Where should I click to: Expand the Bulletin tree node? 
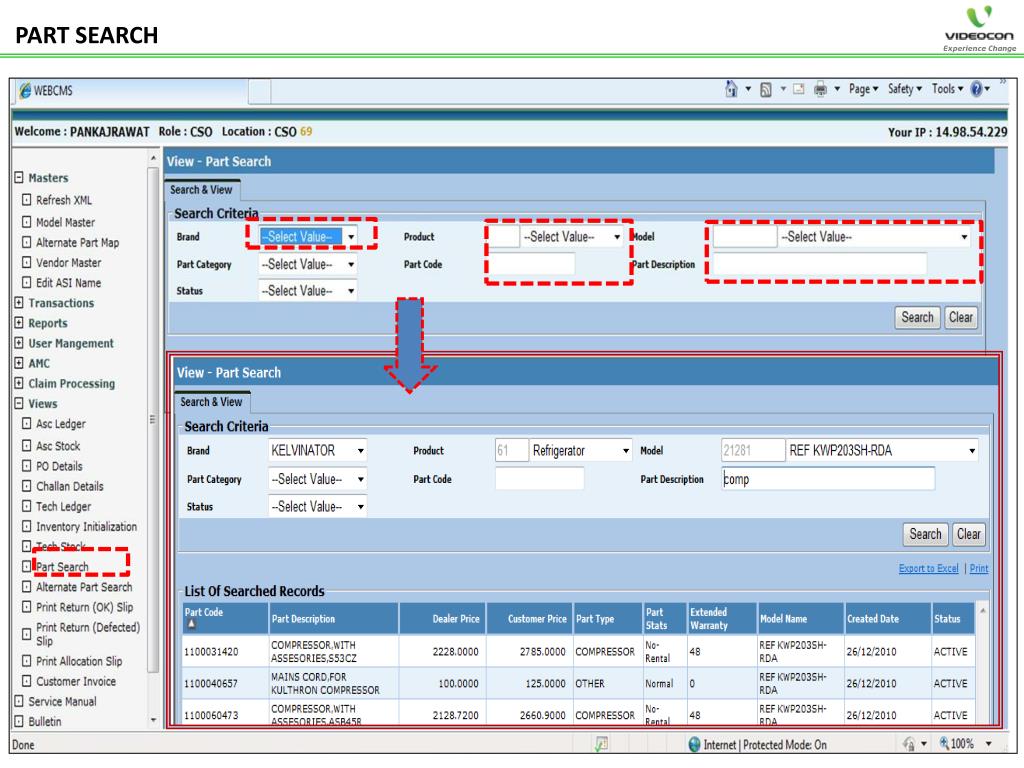click(19, 721)
